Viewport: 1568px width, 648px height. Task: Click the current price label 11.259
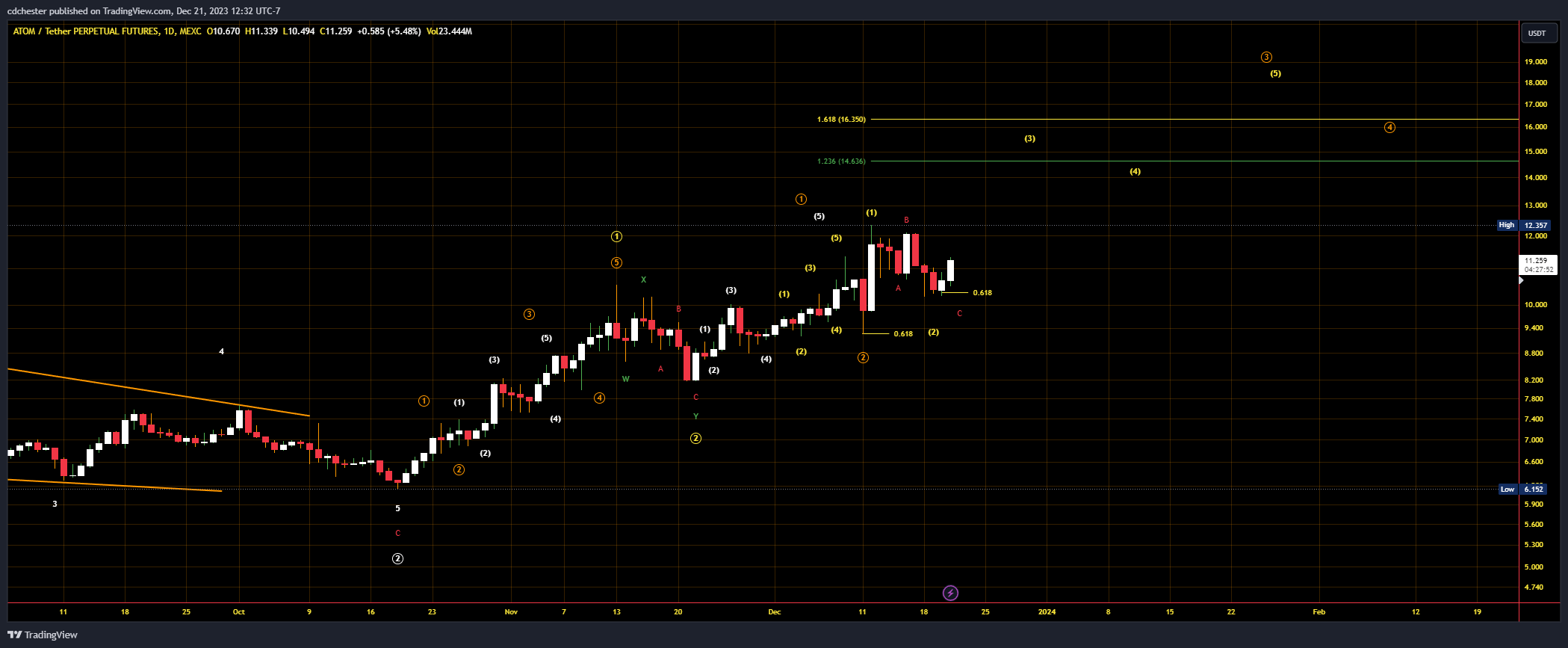[1538, 265]
